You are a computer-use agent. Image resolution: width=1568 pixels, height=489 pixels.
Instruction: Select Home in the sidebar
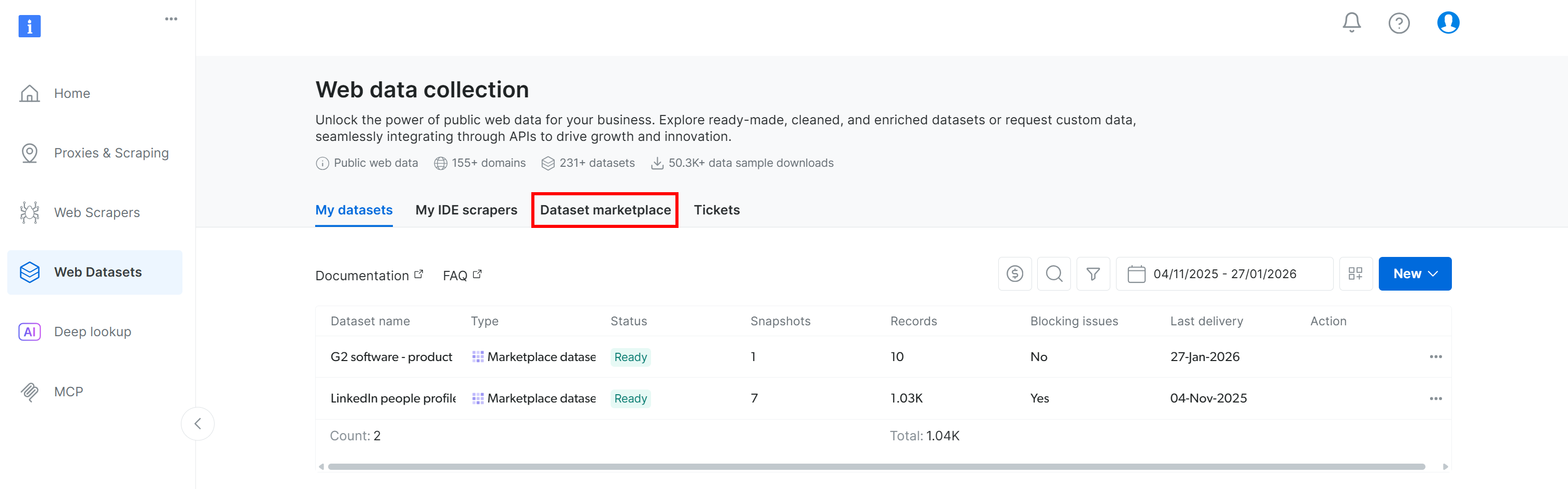click(x=71, y=93)
